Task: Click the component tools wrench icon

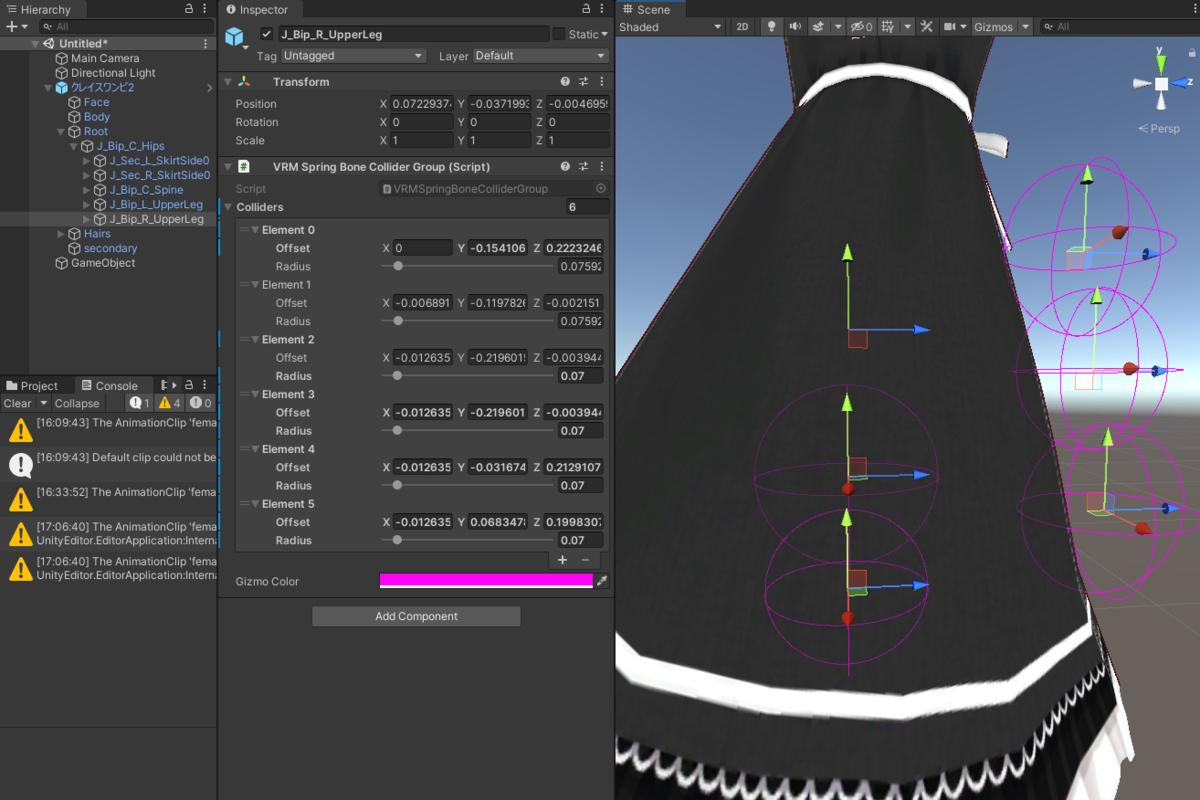Action: pos(925,26)
